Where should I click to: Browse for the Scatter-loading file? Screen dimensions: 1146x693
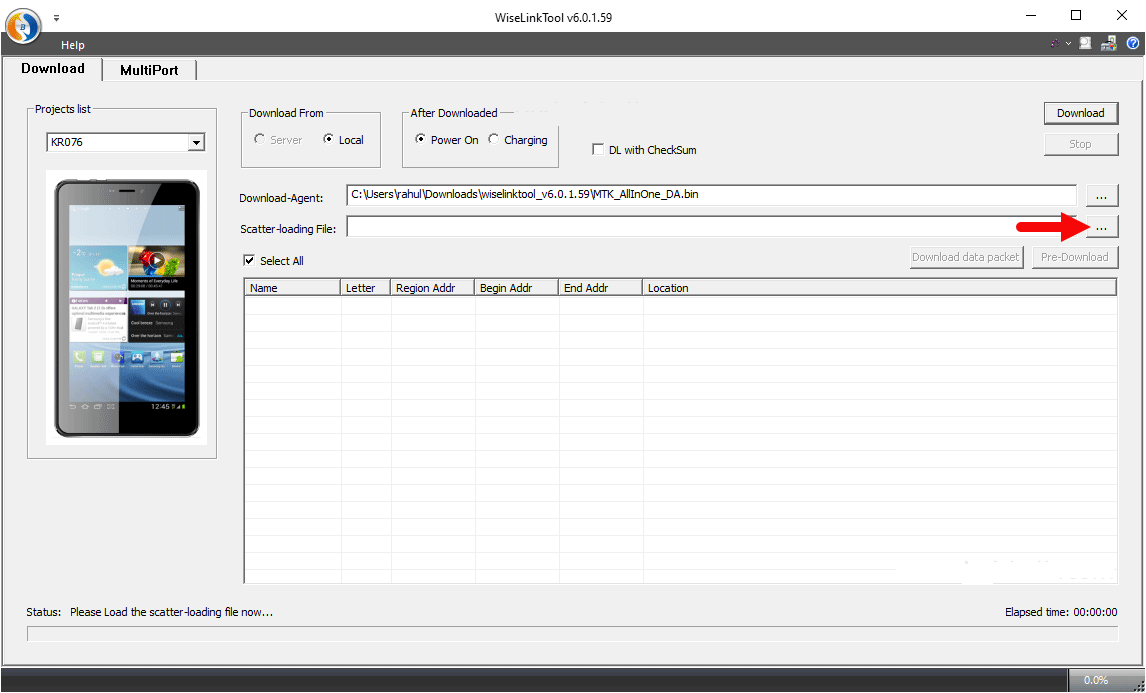tap(1100, 227)
